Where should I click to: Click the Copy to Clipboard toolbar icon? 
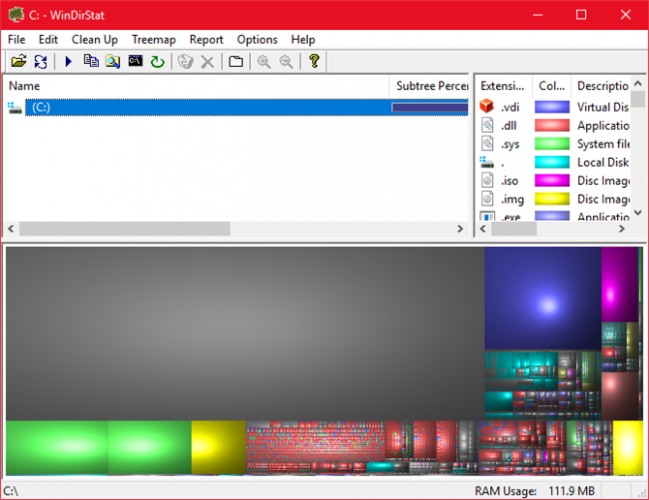click(91, 61)
